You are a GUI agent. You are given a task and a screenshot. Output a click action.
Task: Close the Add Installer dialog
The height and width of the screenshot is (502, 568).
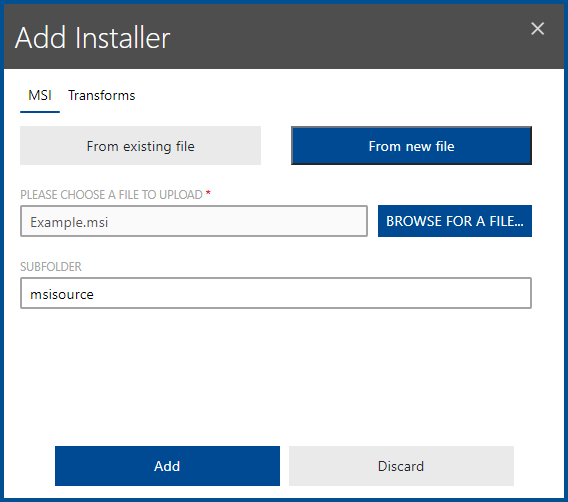[538, 29]
